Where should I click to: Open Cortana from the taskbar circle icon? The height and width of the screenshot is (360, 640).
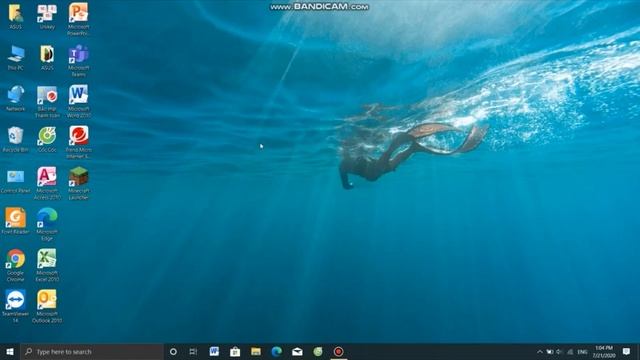tap(173, 351)
